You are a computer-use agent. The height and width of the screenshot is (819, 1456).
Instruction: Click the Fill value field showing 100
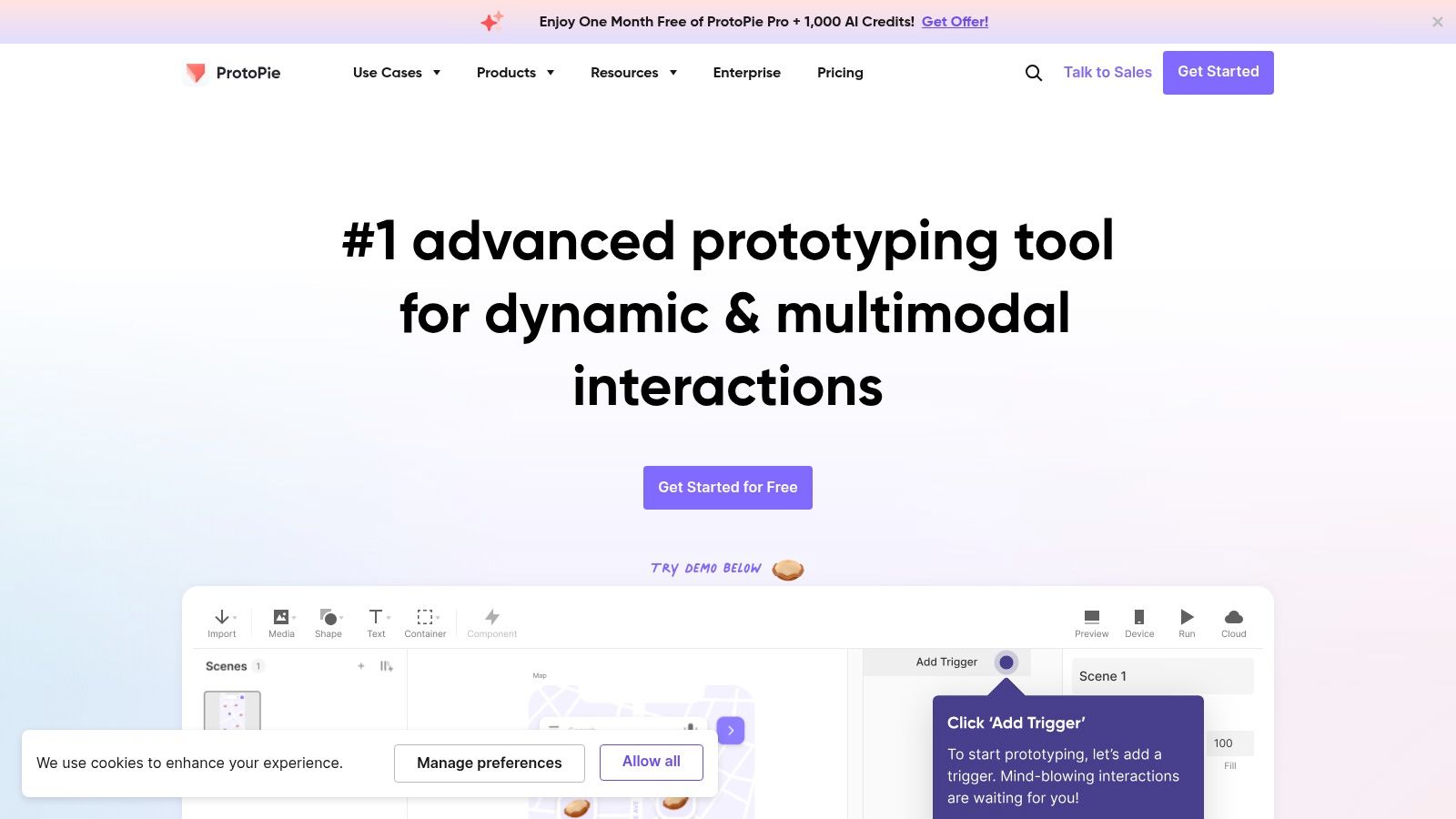click(x=1230, y=743)
